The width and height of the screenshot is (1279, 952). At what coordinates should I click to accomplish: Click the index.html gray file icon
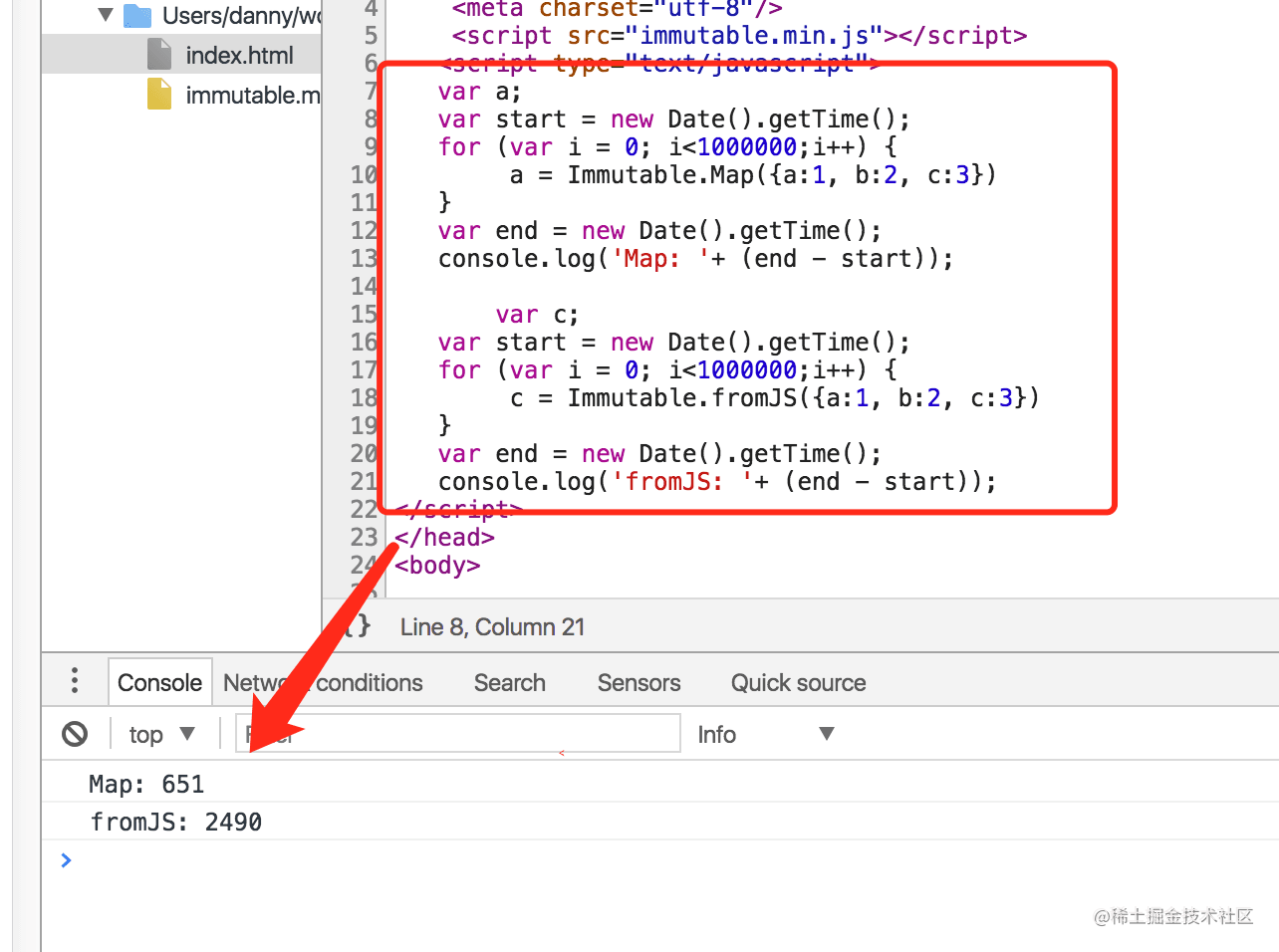tap(159, 55)
